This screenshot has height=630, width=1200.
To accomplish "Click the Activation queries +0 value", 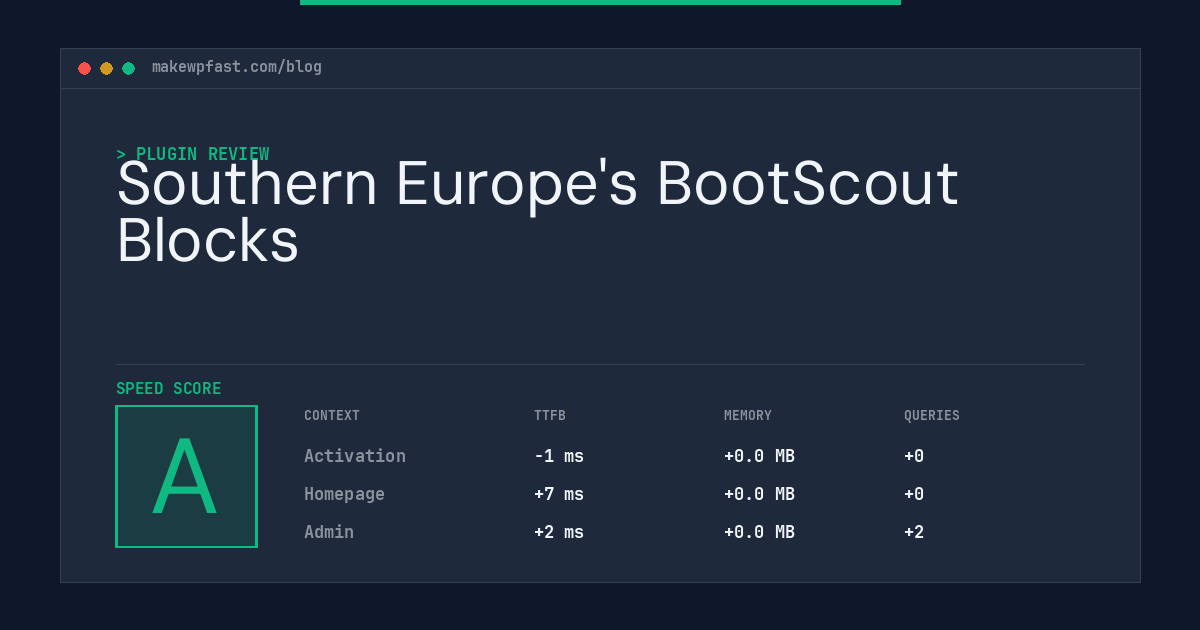I will pyautogui.click(x=914, y=456).
